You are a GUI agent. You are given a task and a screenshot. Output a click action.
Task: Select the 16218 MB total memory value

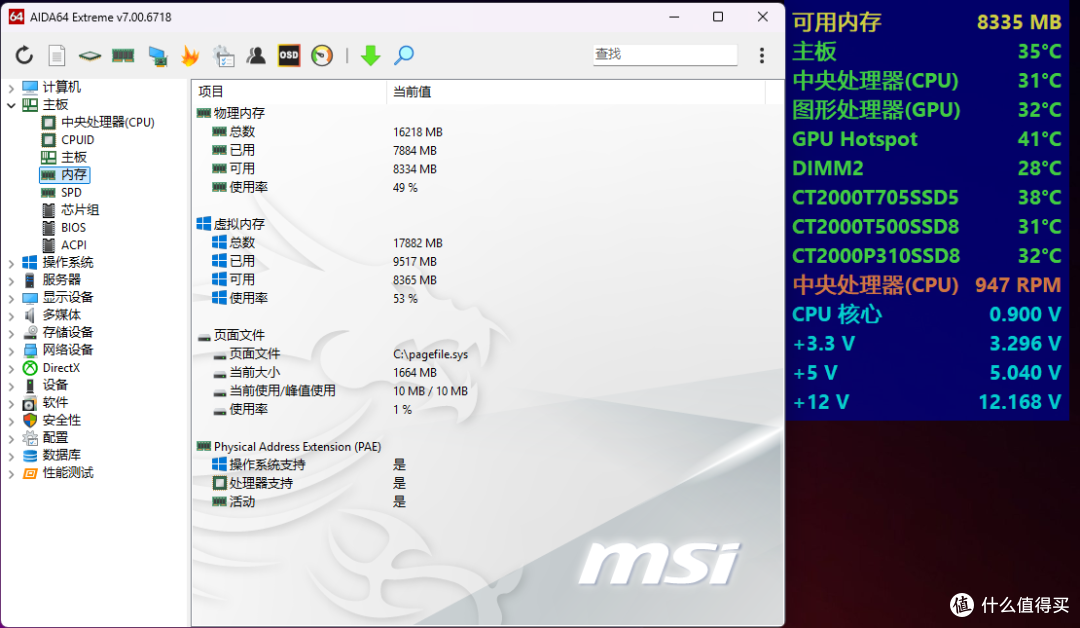pos(417,132)
